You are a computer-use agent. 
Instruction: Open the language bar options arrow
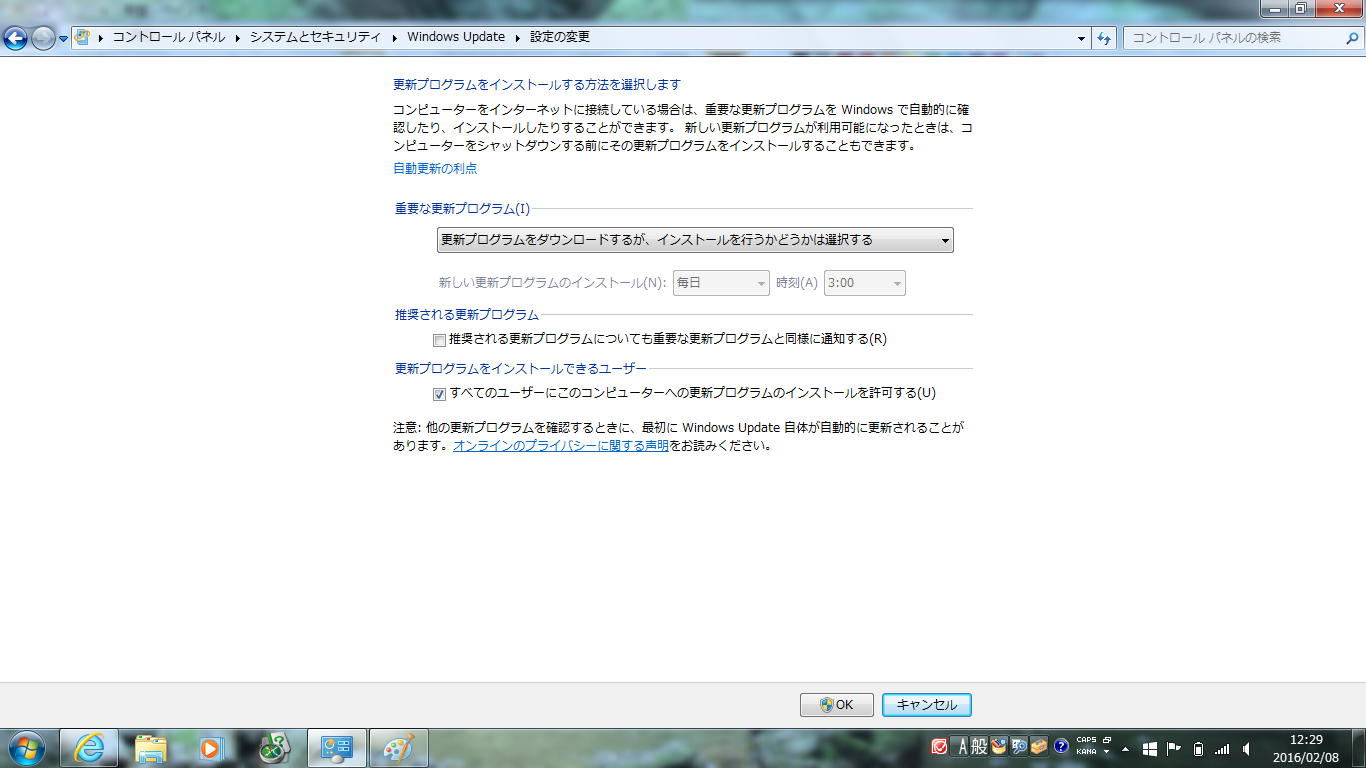pos(1107,753)
